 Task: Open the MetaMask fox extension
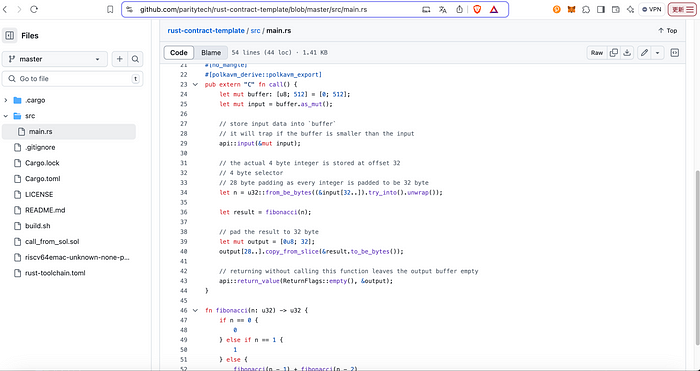(571, 9)
